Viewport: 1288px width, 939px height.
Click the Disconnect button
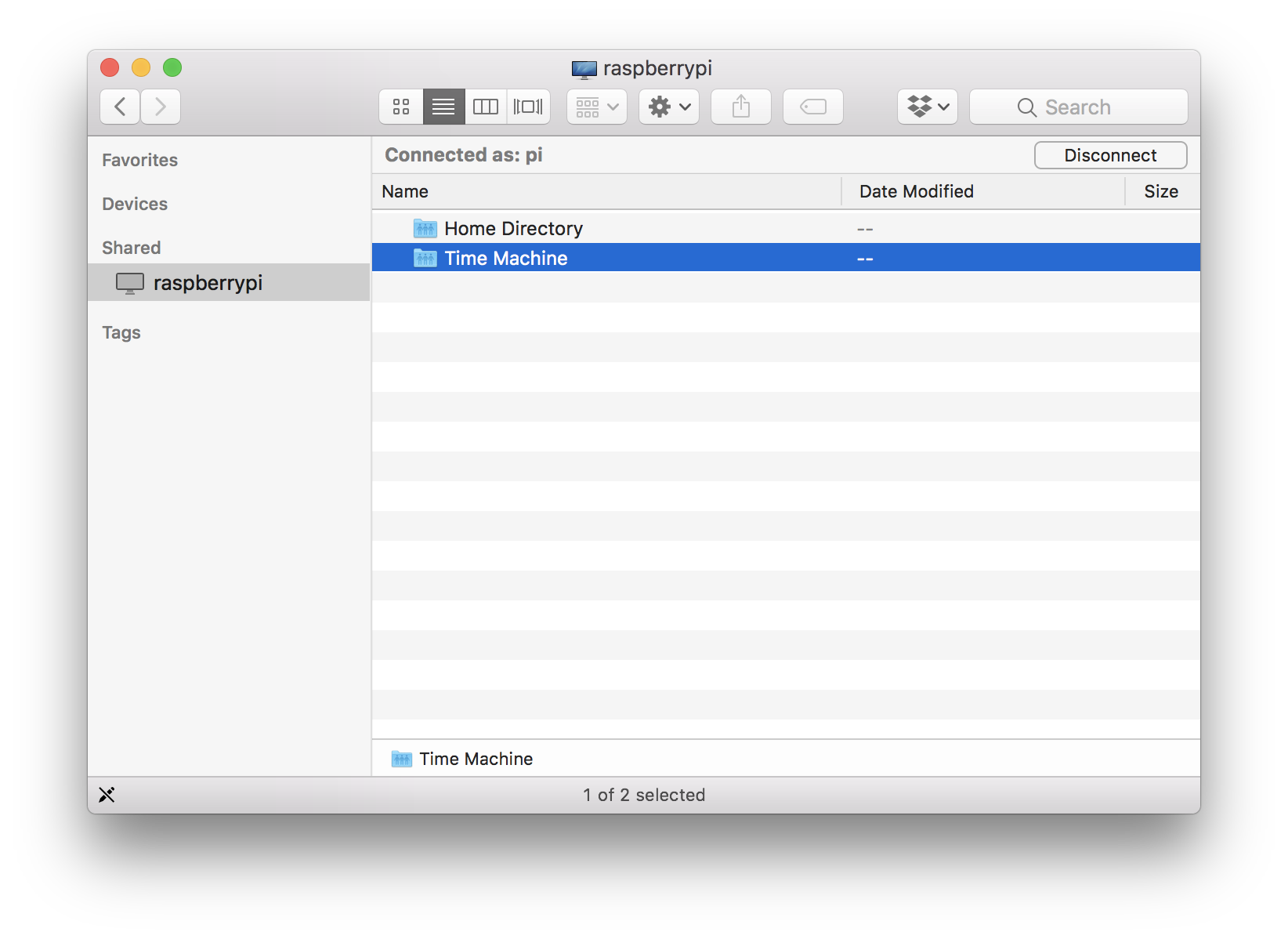pos(1111,155)
